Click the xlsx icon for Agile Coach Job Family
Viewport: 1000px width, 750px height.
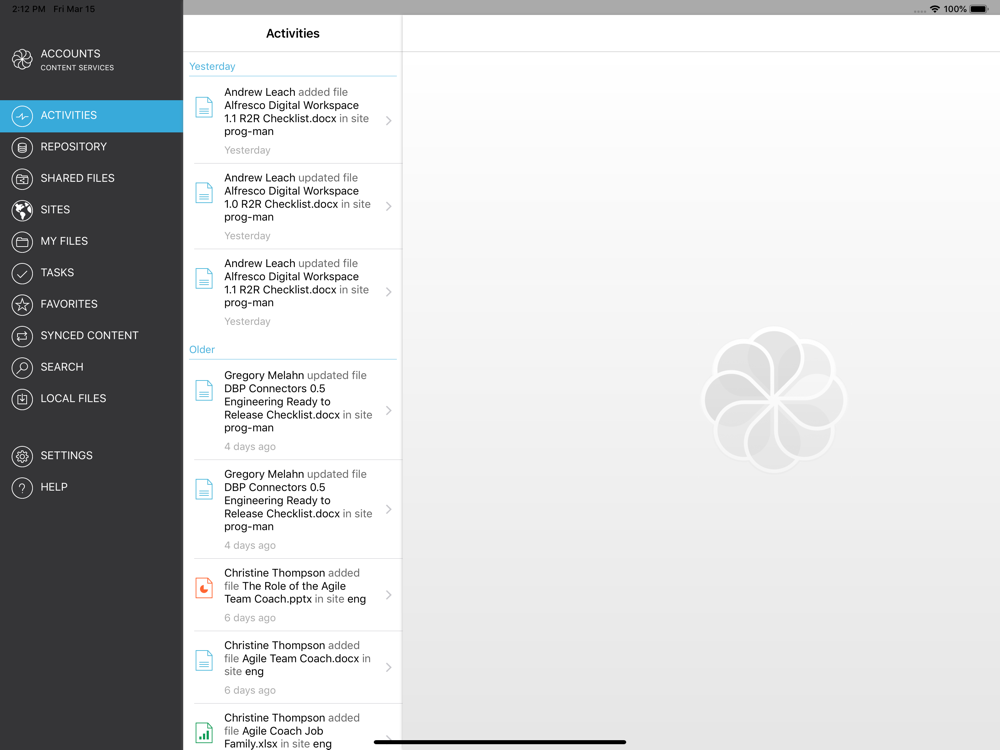(x=204, y=733)
